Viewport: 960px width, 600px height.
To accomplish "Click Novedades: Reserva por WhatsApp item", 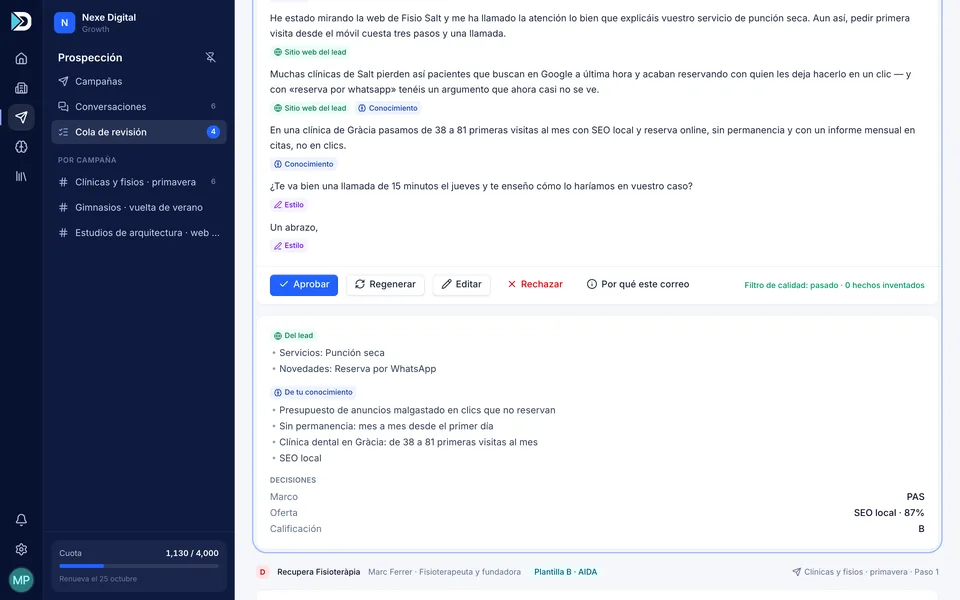I will (358, 369).
